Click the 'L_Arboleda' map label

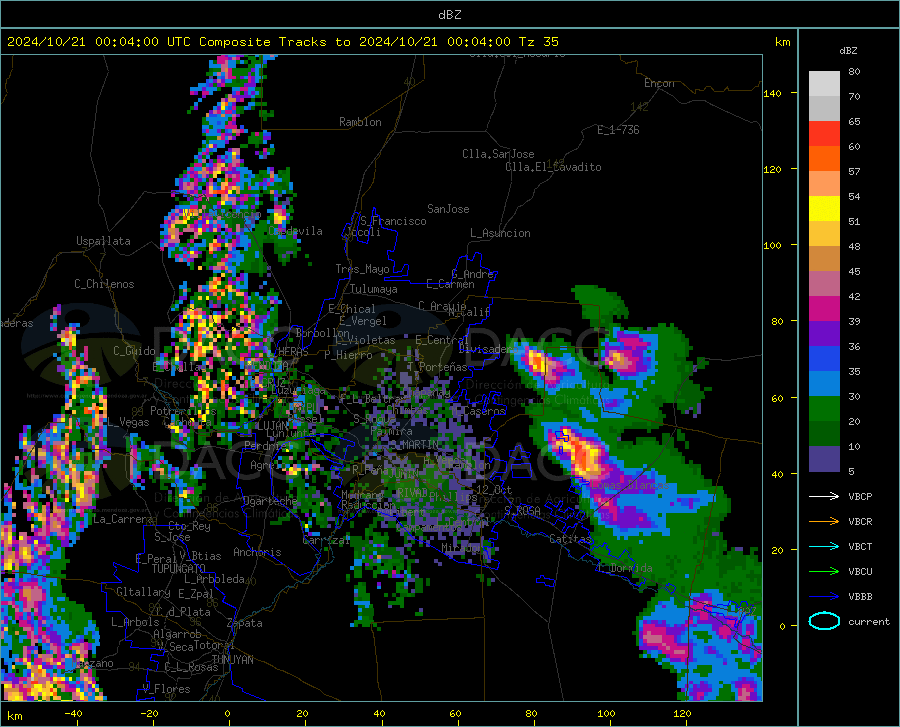pyautogui.click(x=215, y=579)
